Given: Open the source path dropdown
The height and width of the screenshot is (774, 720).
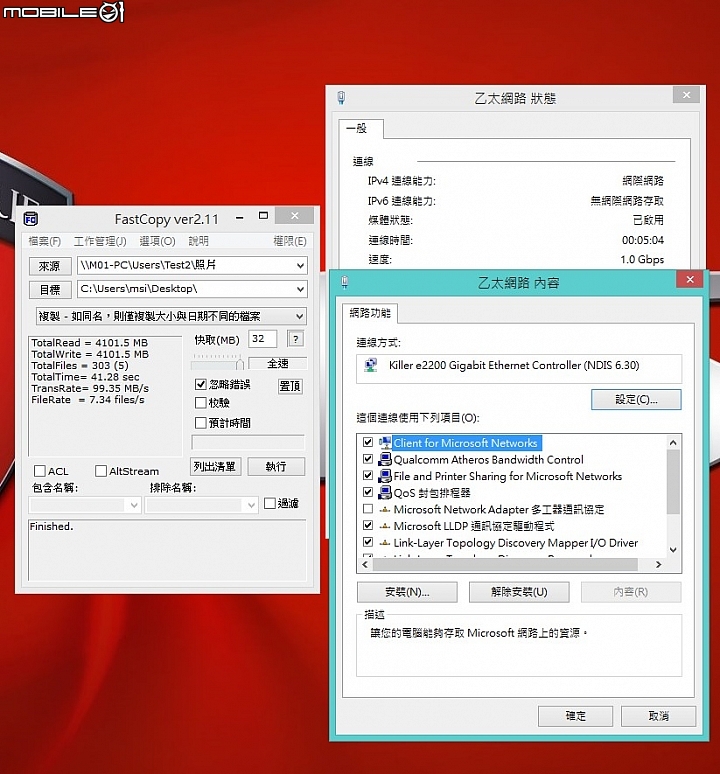Looking at the screenshot, I should pyautogui.click(x=300, y=266).
